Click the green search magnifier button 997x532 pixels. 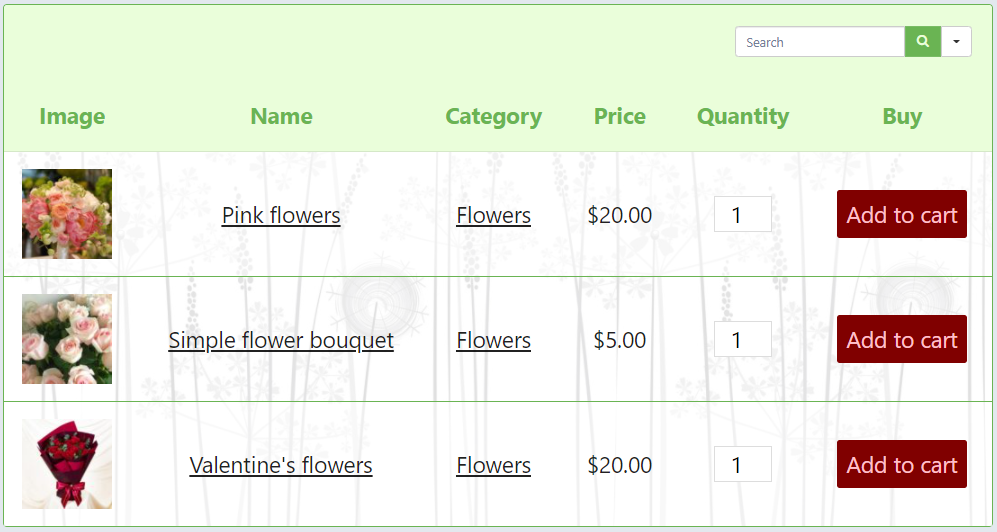pyautogui.click(x=923, y=42)
